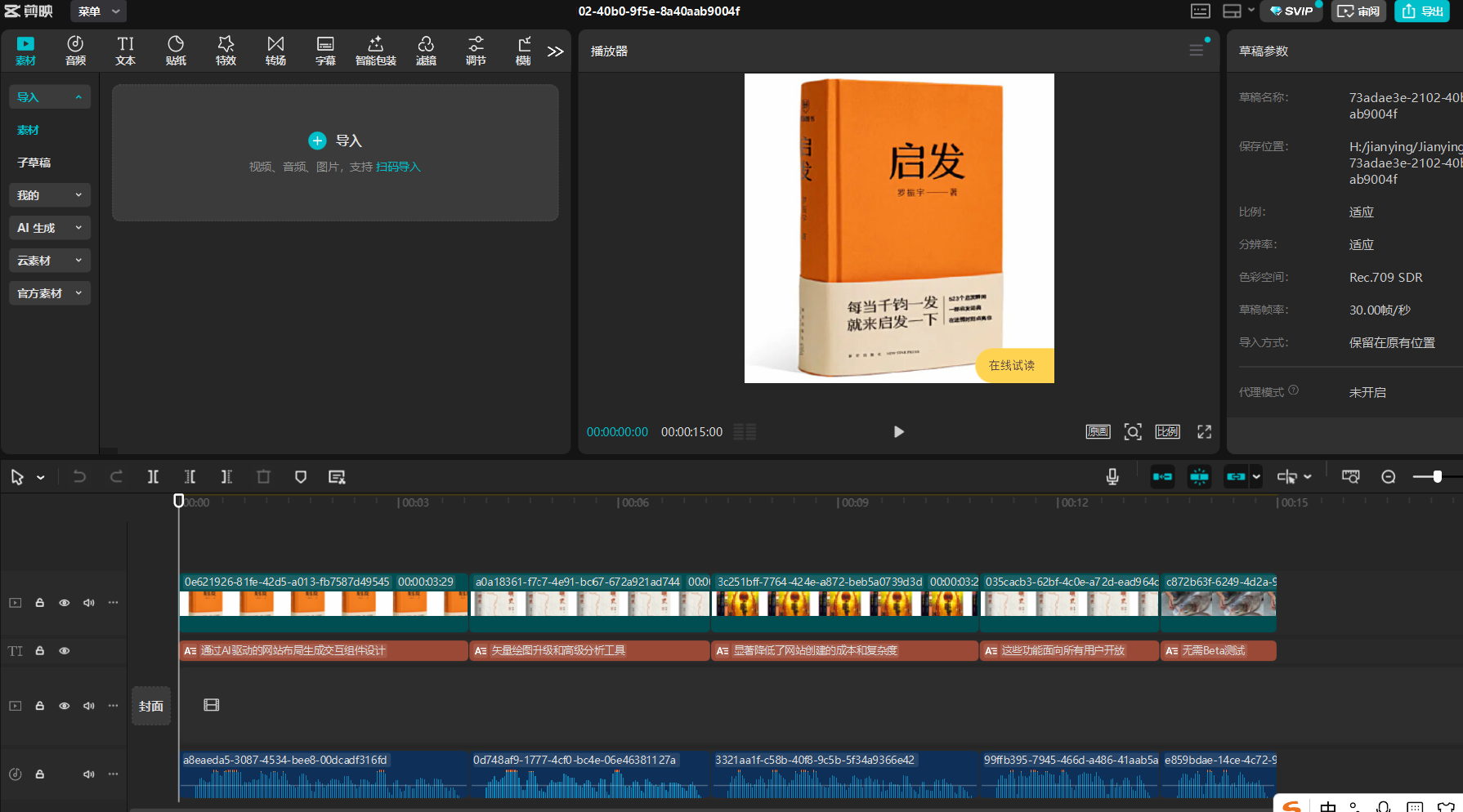Lock the audio track at the bottom

39,774
